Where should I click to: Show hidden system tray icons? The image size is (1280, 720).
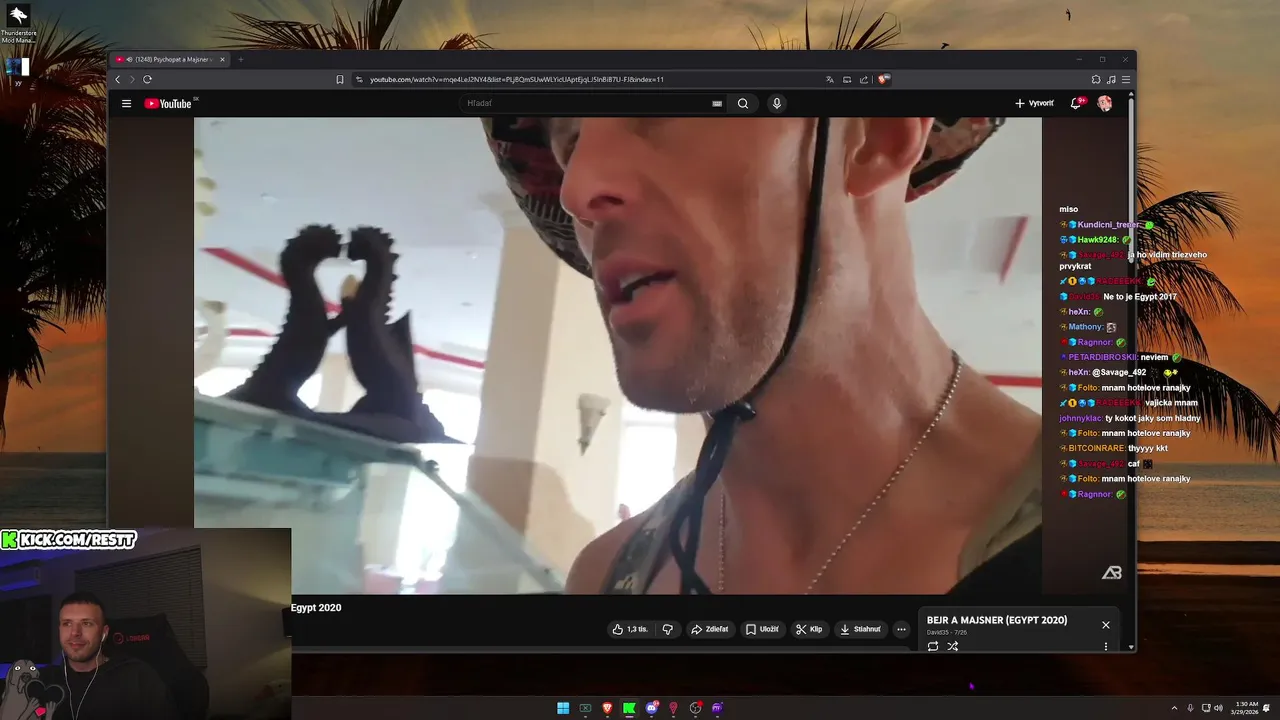[1174, 708]
